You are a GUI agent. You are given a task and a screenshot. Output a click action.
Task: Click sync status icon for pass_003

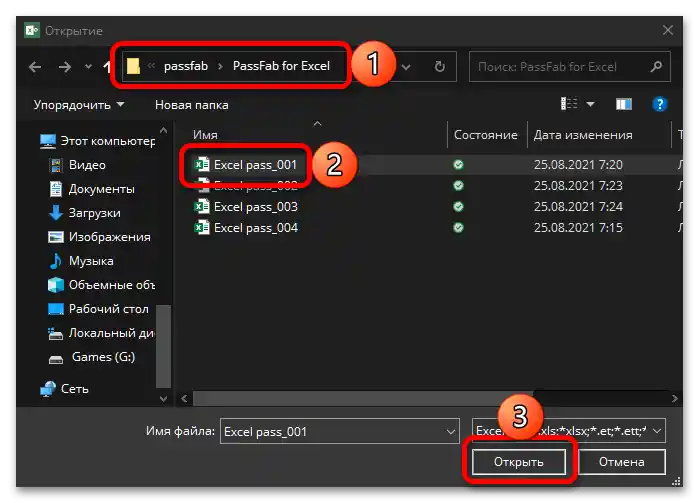(458, 206)
